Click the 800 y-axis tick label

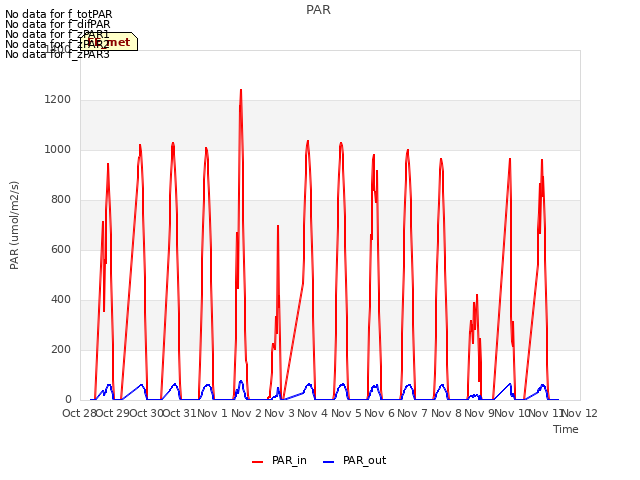61,200
